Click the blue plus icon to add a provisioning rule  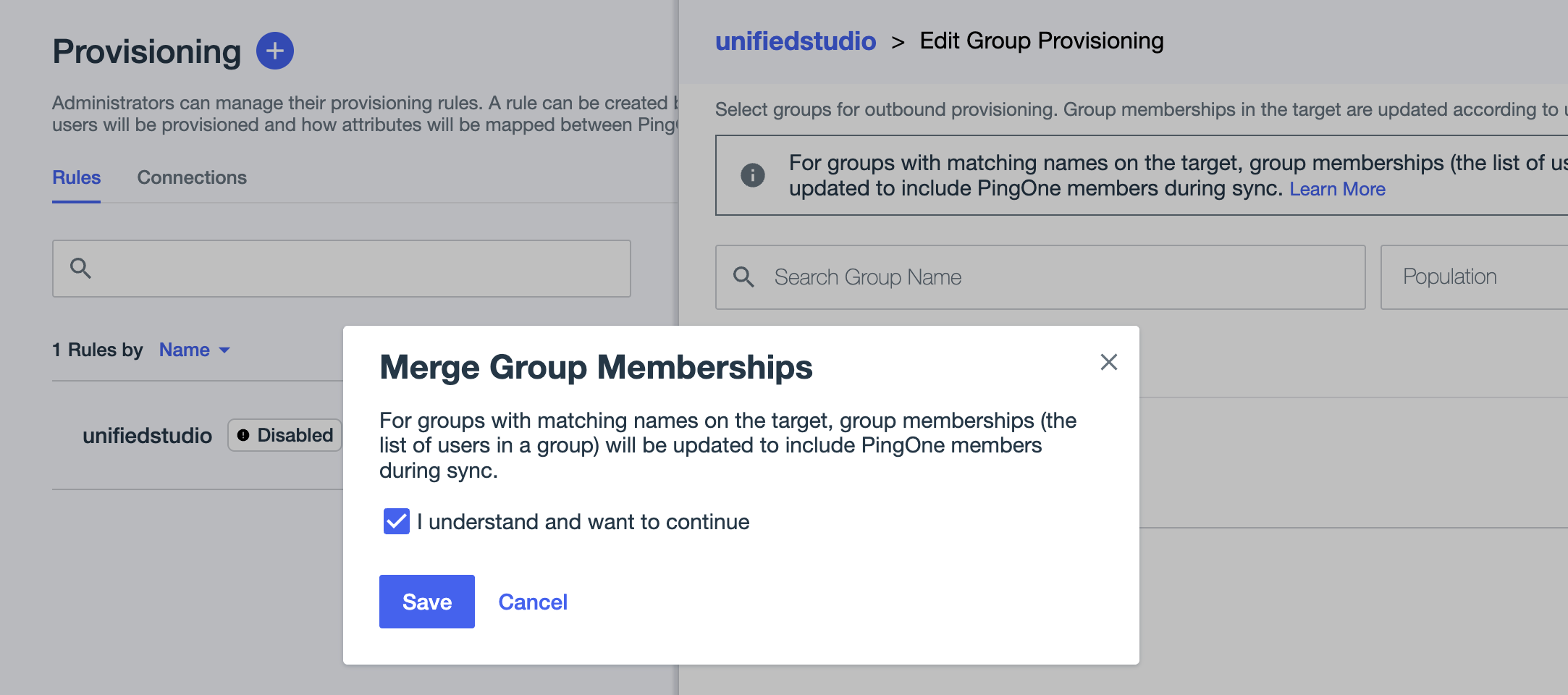(x=275, y=51)
